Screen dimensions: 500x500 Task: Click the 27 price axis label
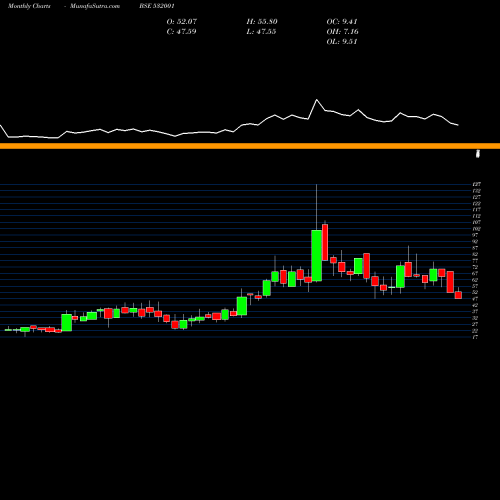click(475, 324)
